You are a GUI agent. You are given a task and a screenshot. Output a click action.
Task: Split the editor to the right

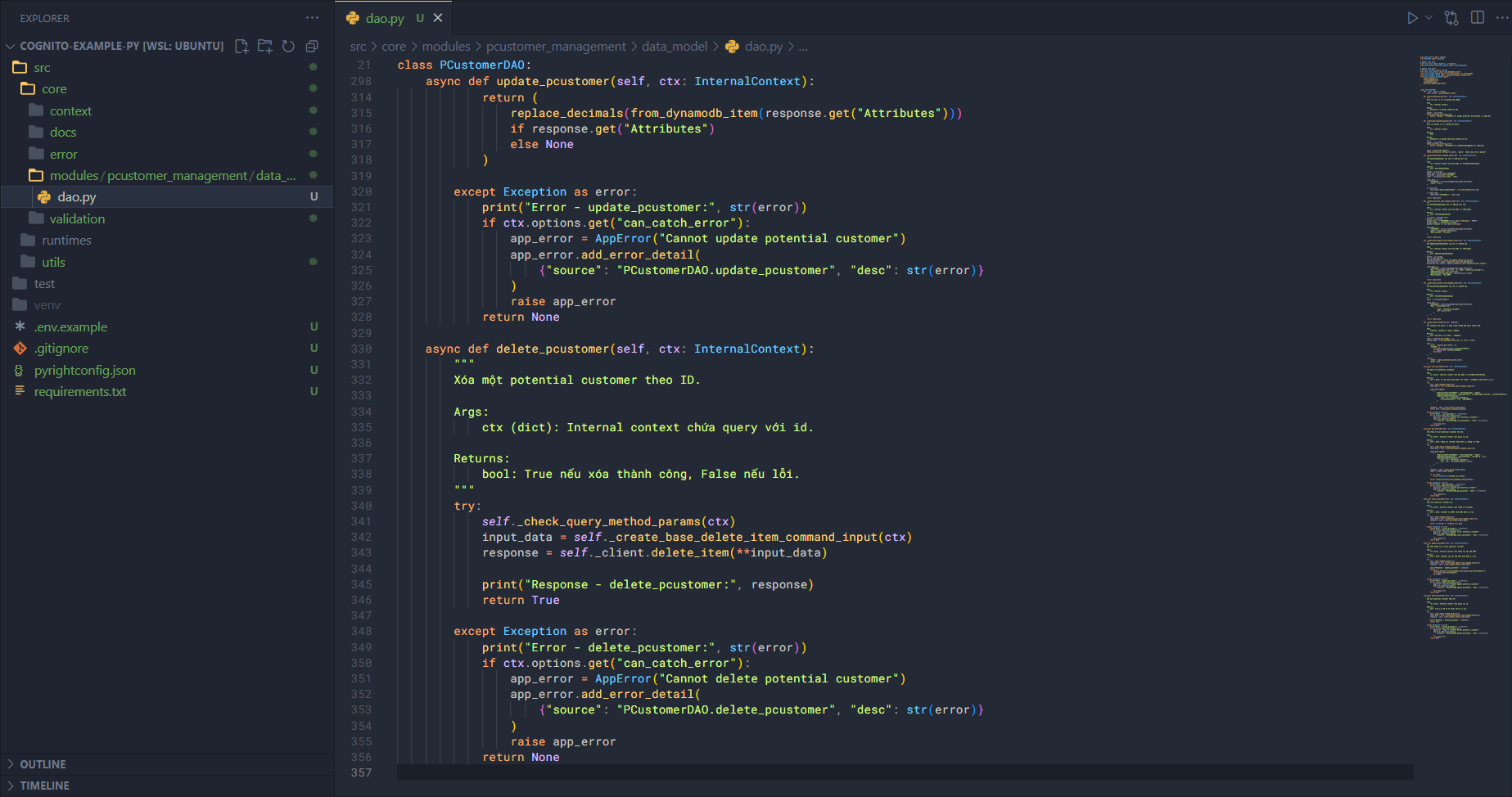tap(1478, 18)
